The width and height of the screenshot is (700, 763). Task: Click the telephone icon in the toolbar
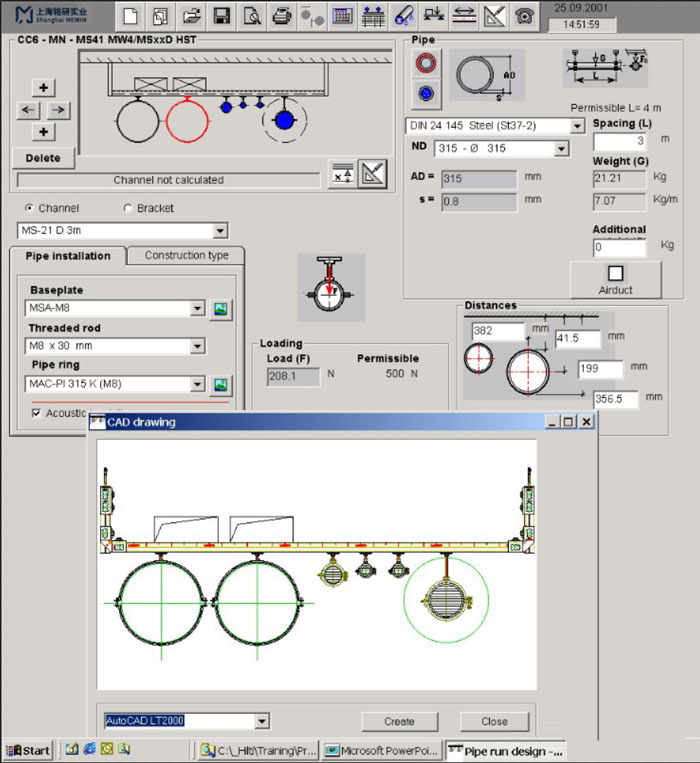(x=524, y=16)
